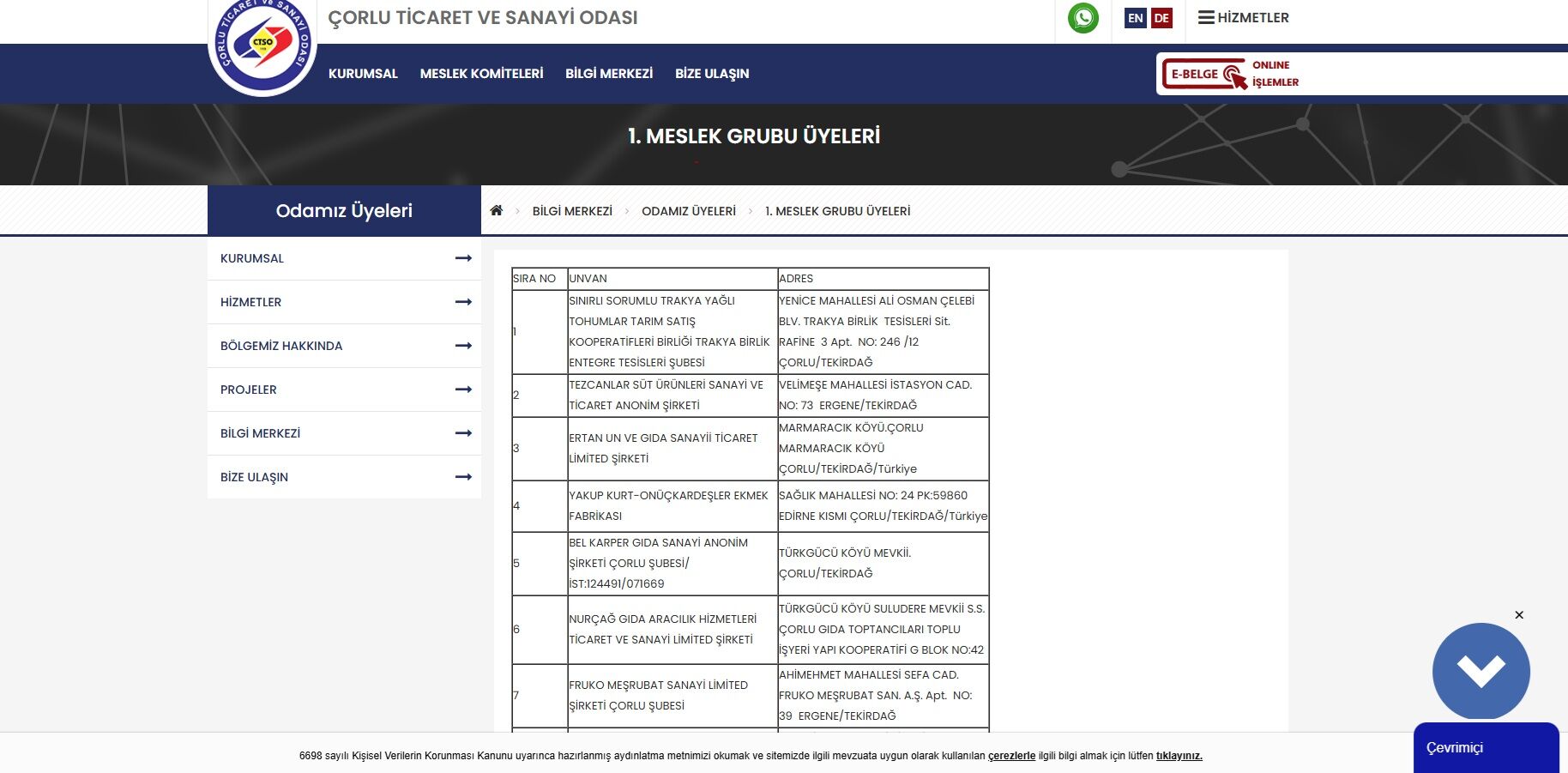Click ERTAN UN VE GIDA company cell

pyautogui.click(x=672, y=449)
